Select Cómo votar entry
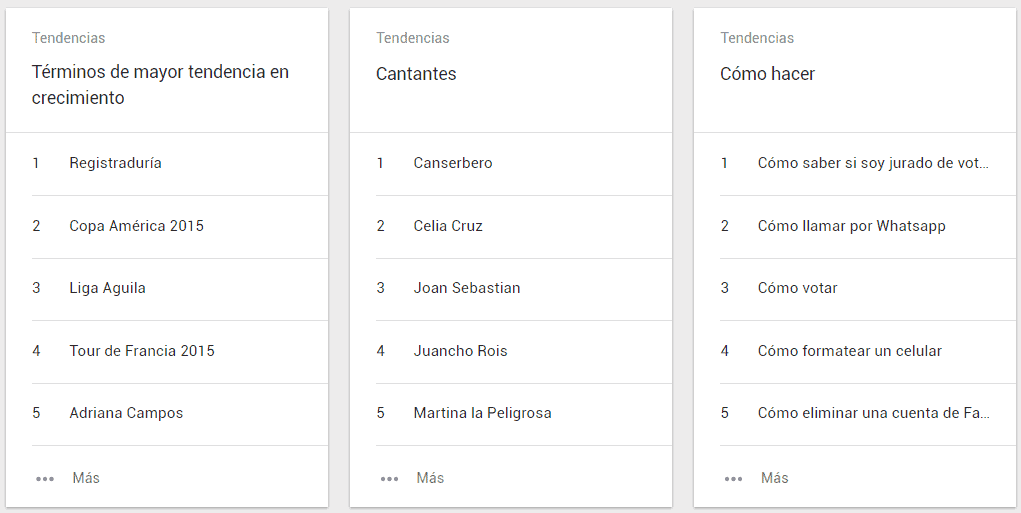Image resolution: width=1021 pixels, height=513 pixels. pos(797,288)
